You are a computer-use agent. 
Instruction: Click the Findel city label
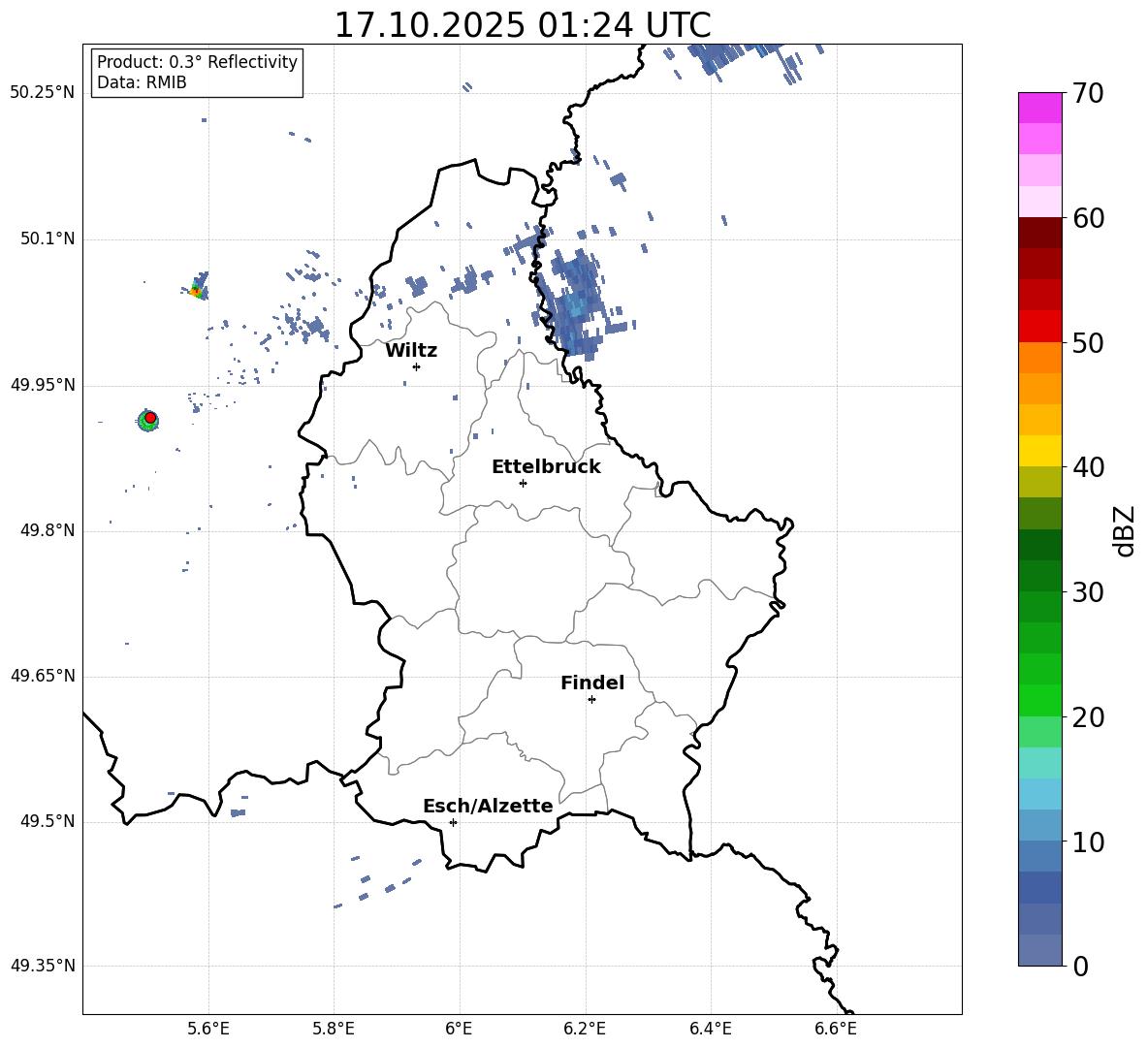point(592,683)
